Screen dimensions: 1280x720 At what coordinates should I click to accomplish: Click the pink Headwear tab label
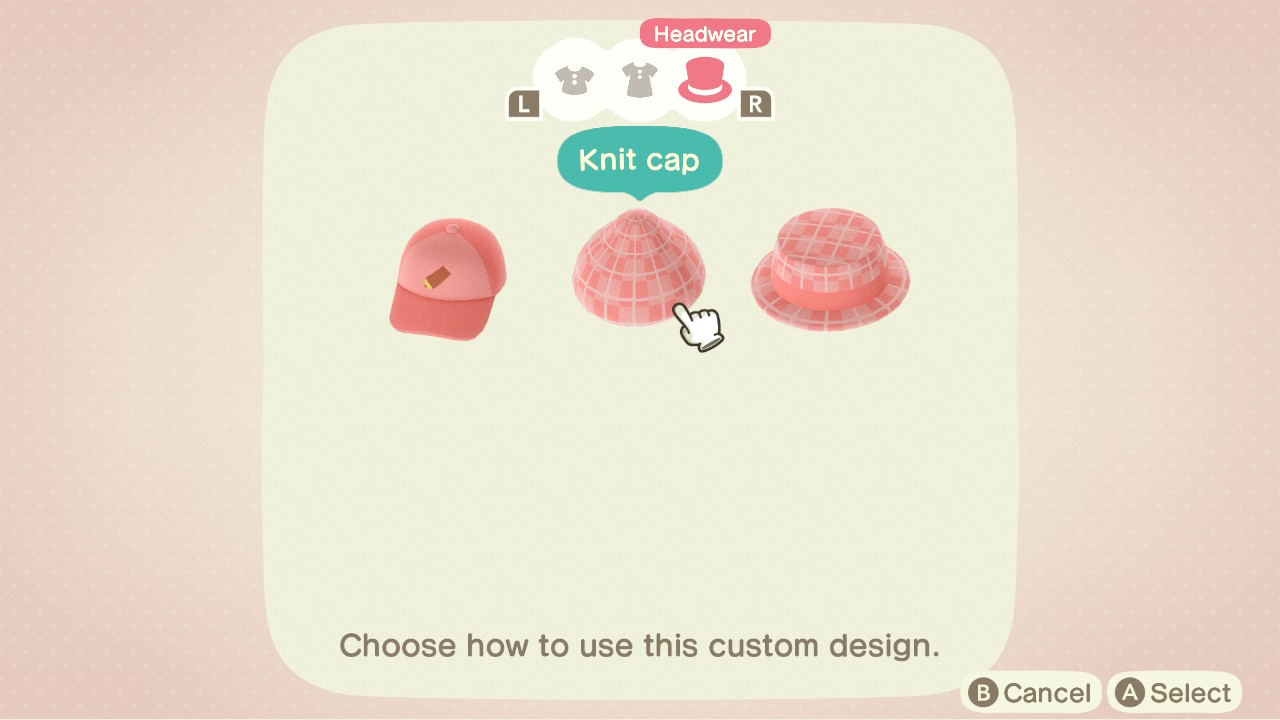(x=705, y=34)
